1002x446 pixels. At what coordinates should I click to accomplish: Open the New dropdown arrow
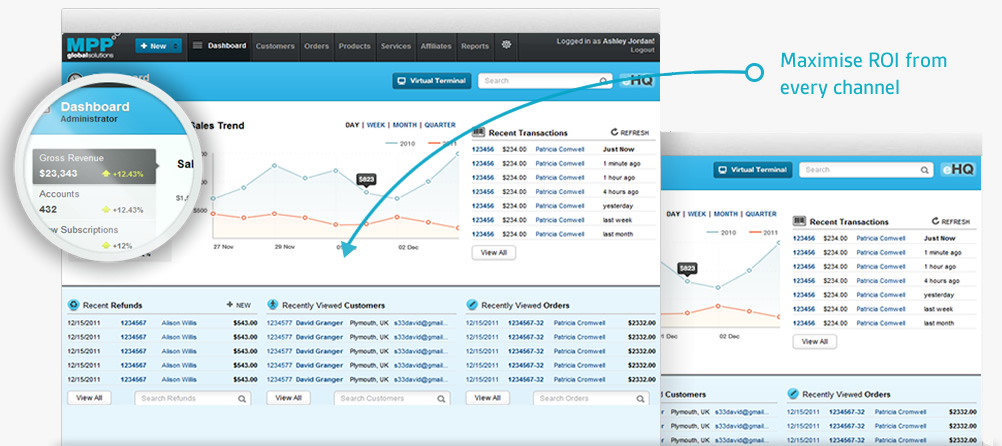[176, 46]
